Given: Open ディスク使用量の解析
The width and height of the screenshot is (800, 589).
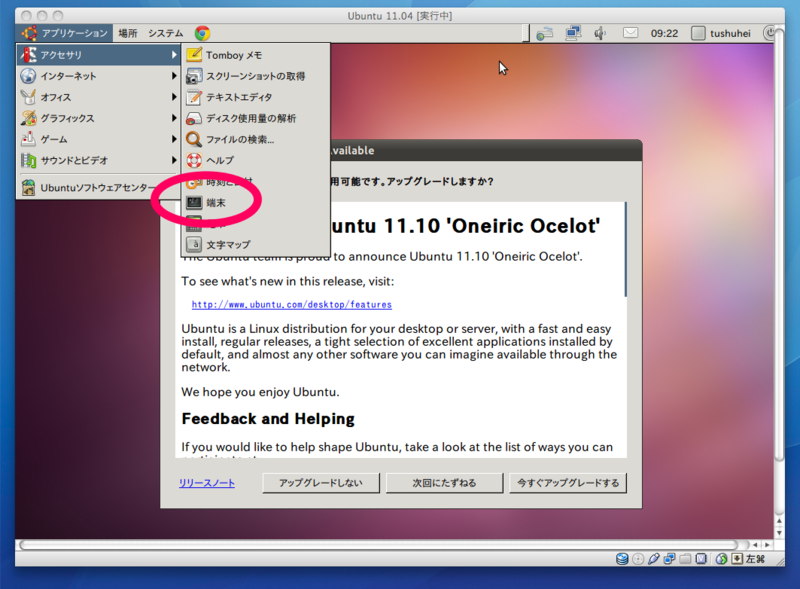Looking at the screenshot, I should pos(256,118).
